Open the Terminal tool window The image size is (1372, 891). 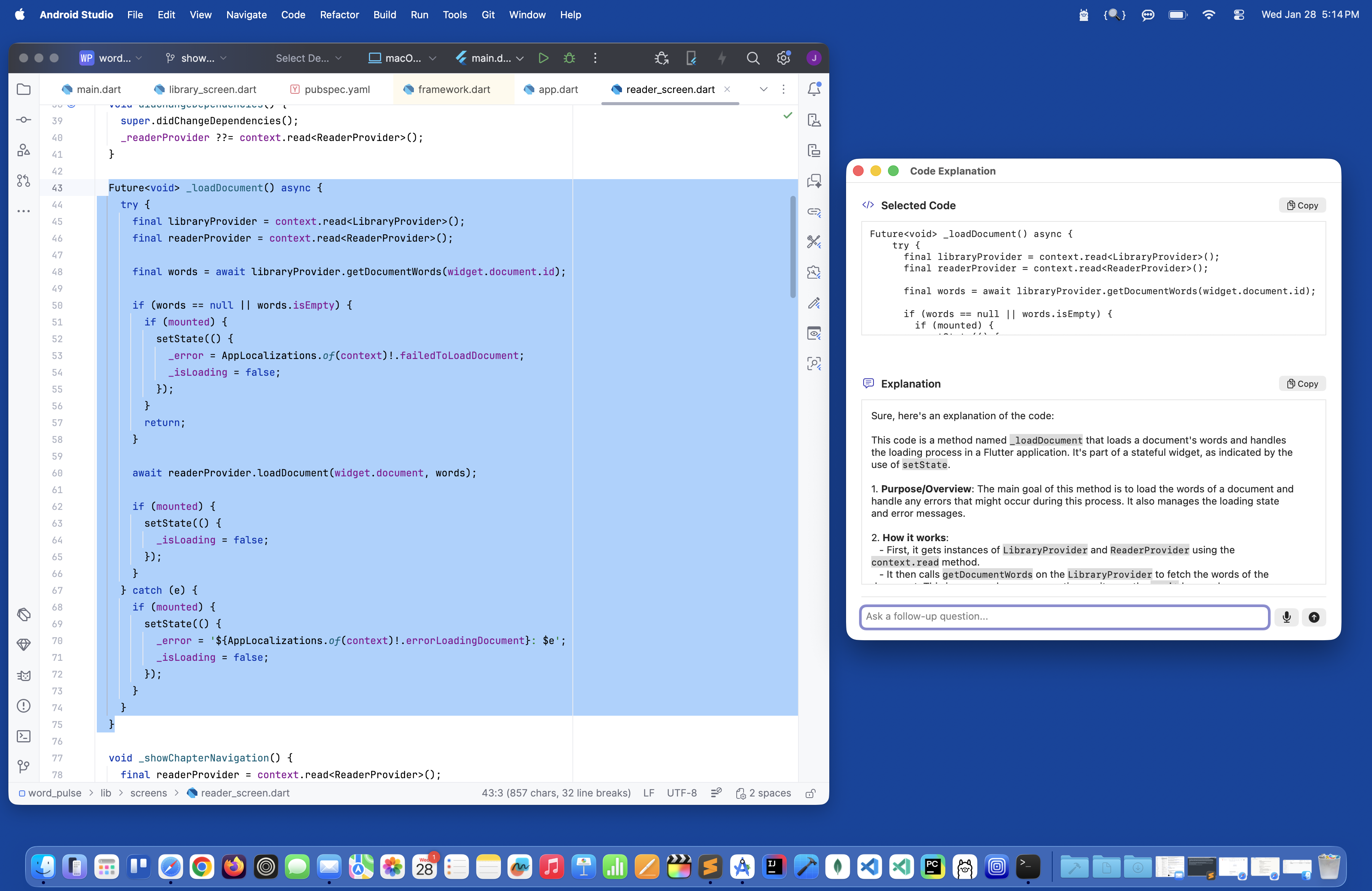pos(24,736)
